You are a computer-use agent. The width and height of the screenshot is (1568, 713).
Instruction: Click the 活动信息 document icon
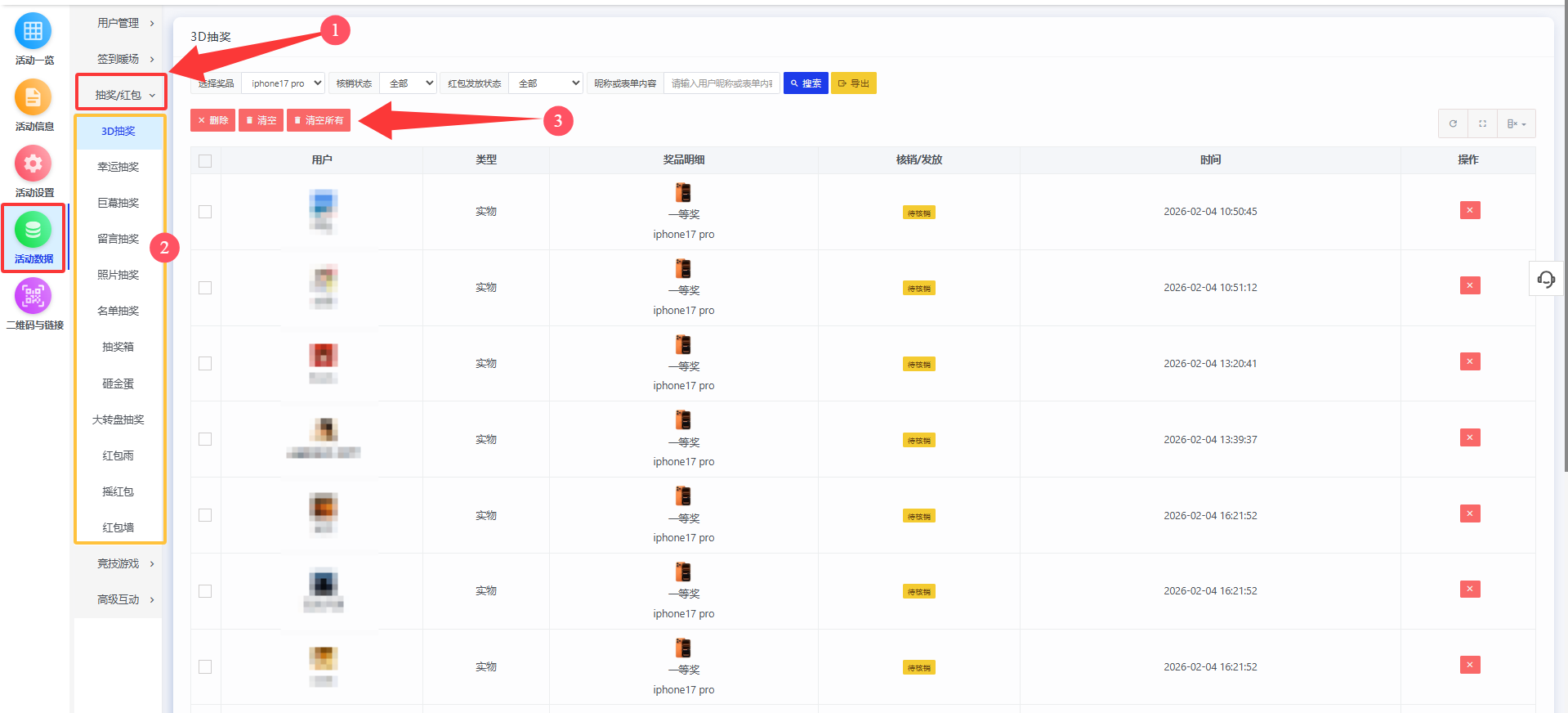(x=33, y=98)
